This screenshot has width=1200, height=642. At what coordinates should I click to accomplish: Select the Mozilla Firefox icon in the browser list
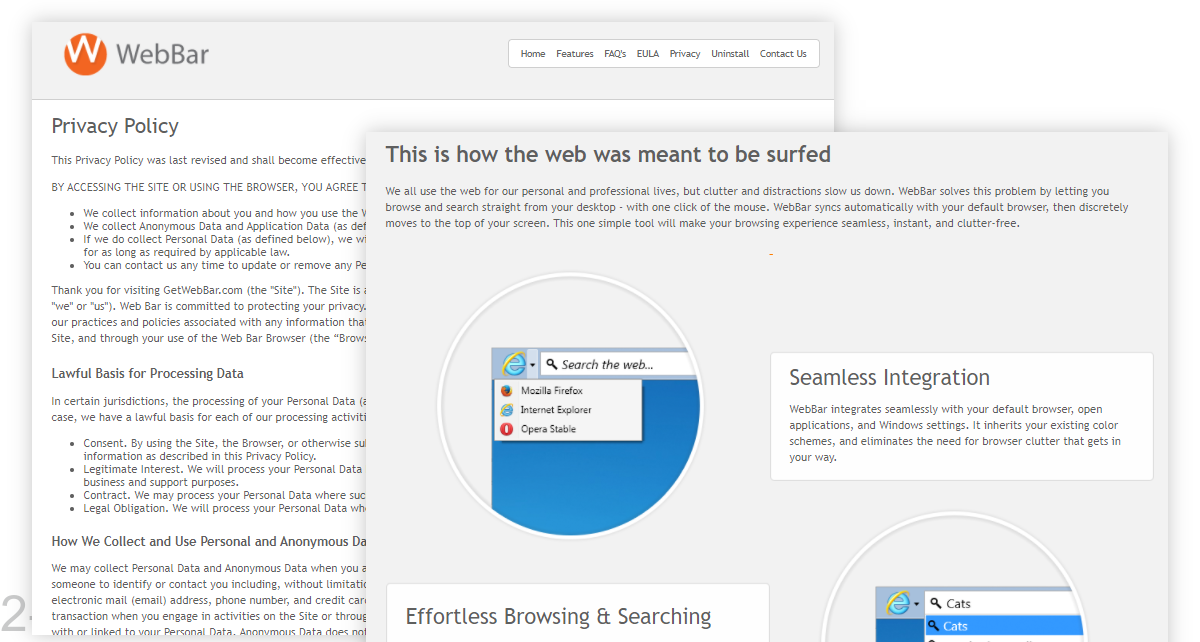(507, 390)
